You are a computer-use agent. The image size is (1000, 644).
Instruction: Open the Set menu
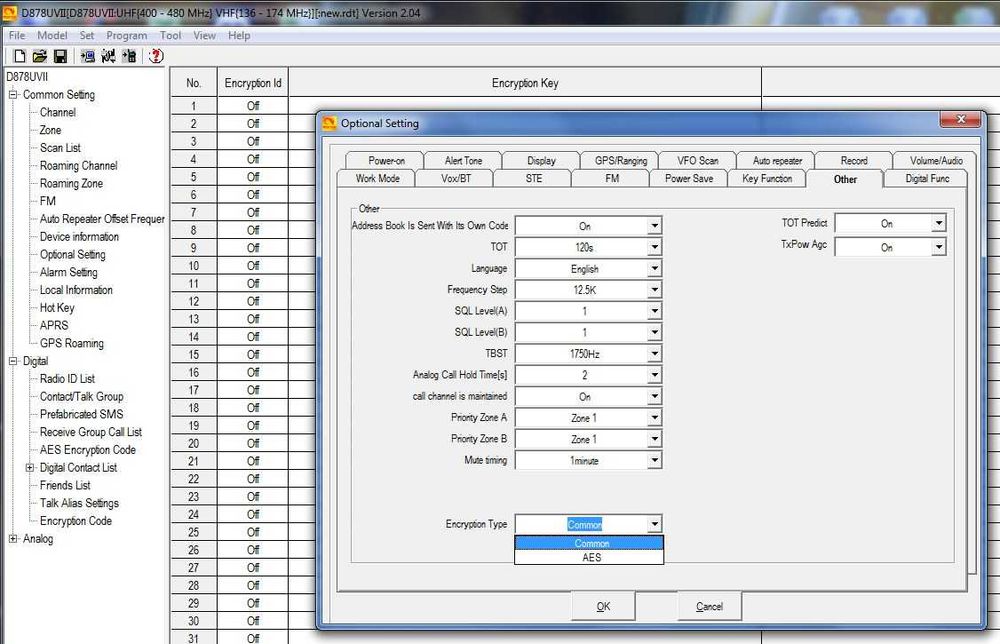coord(87,36)
